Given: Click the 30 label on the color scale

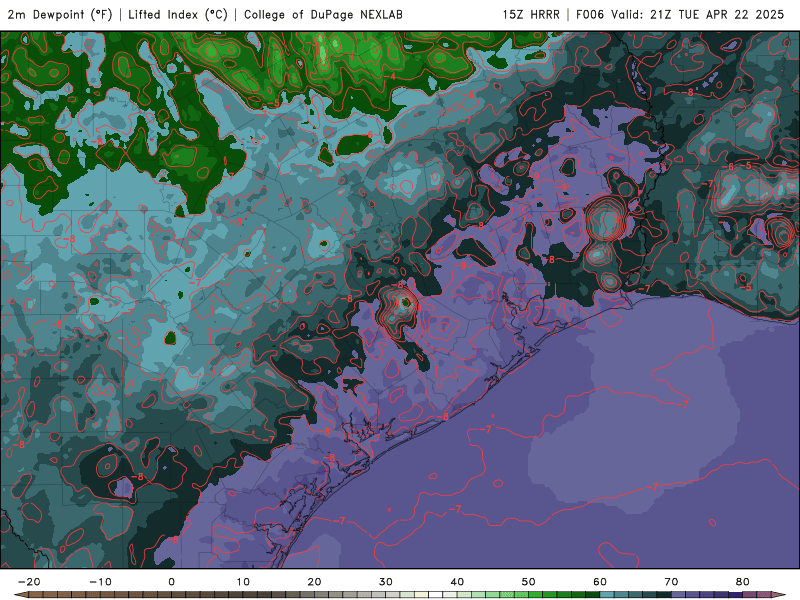Looking at the screenshot, I should tap(386, 582).
